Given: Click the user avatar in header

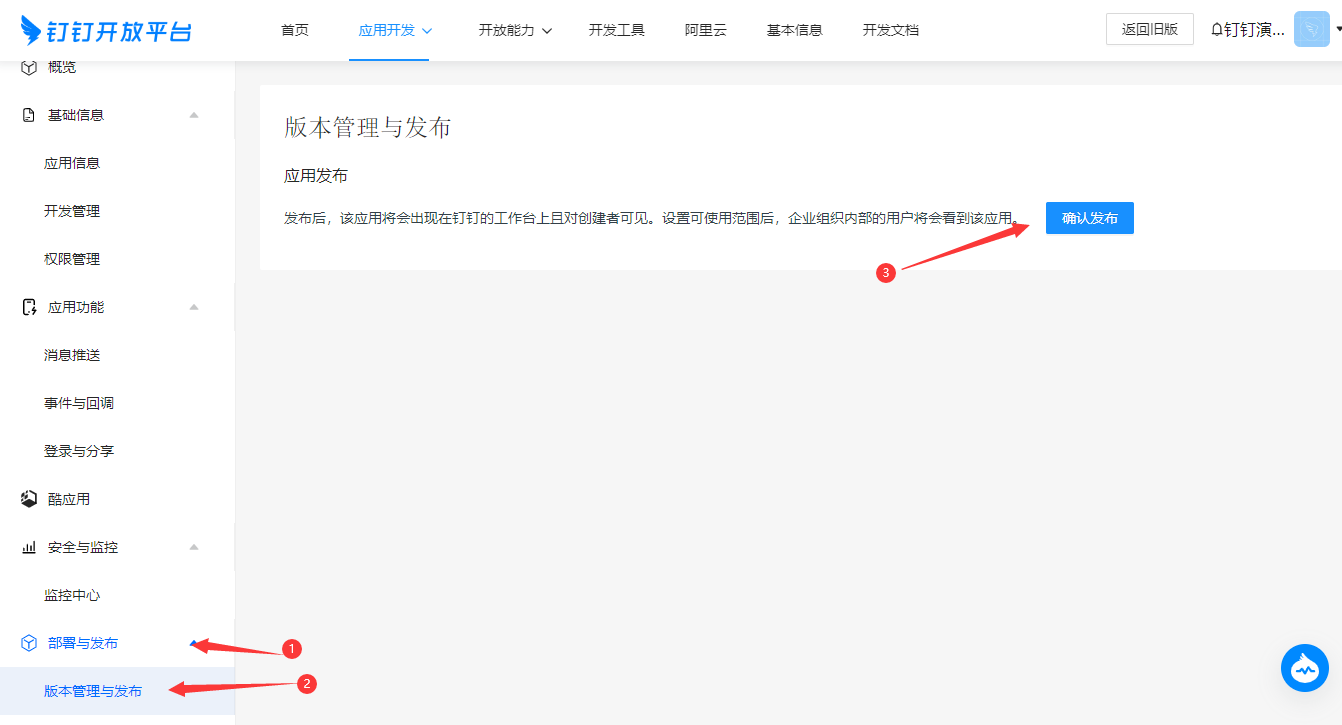Looking at the screenshot, I should click(x=1311, y=30).
